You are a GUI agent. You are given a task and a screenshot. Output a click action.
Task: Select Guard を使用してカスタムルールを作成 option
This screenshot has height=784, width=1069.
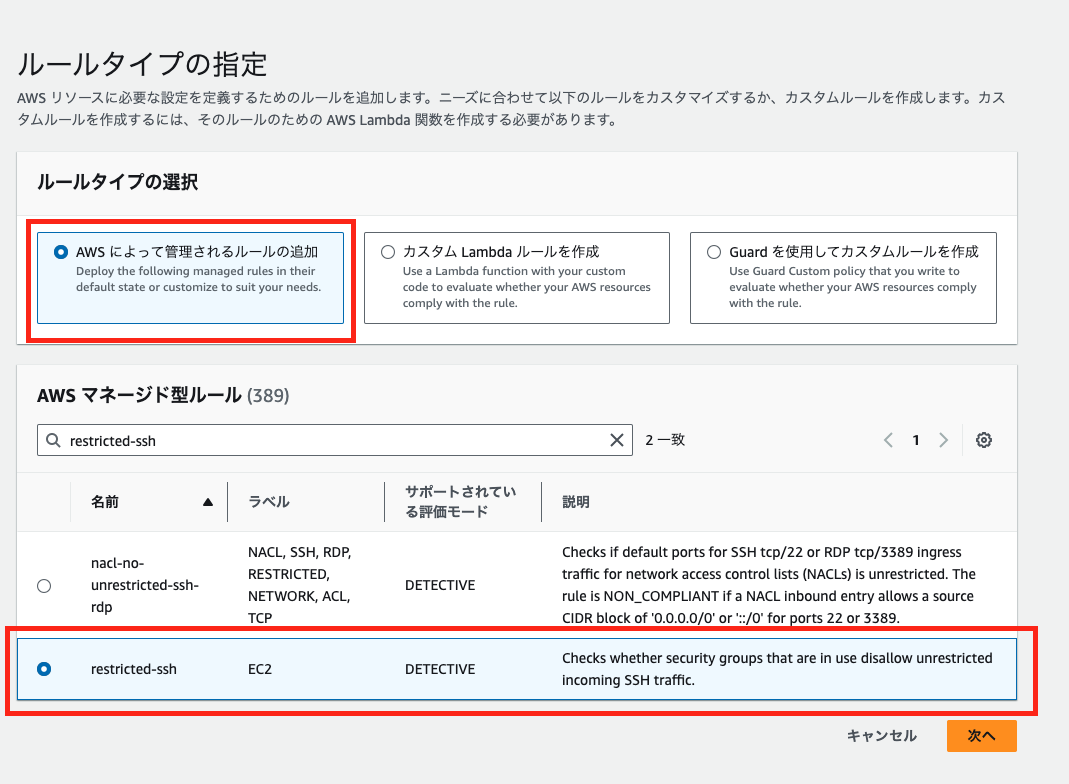pyautogui.click(x=843, y=277)
